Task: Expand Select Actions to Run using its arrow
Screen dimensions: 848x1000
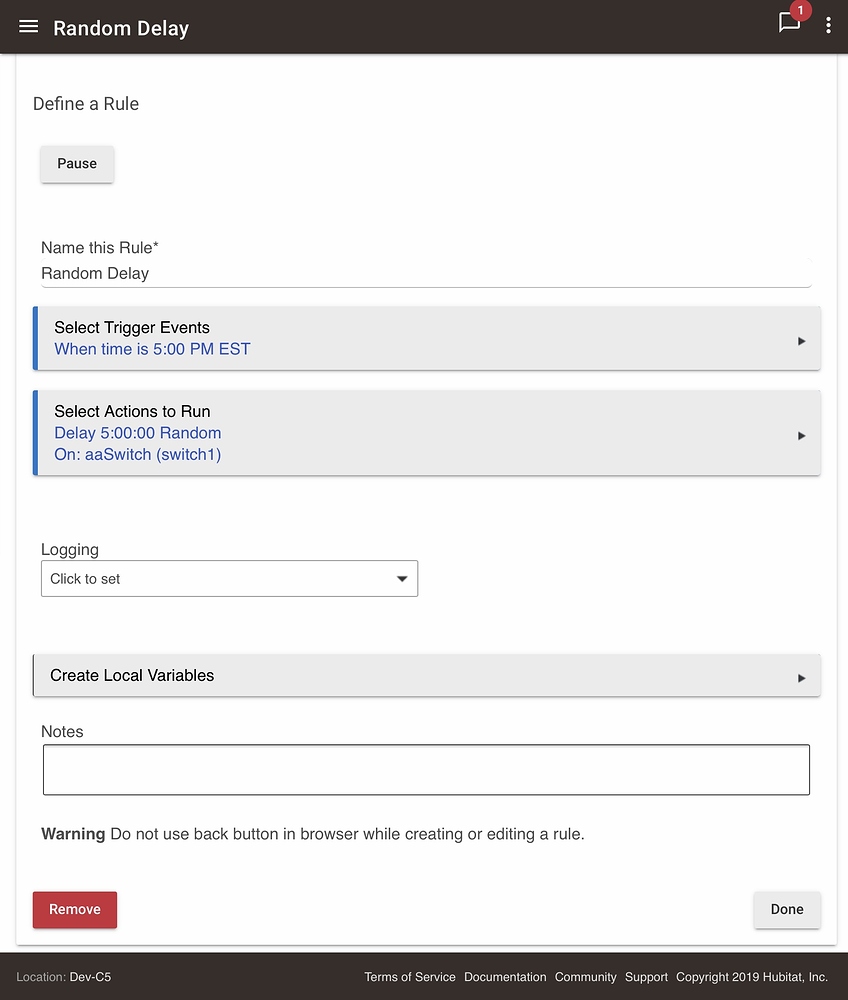Action: [x=801, y=436]
